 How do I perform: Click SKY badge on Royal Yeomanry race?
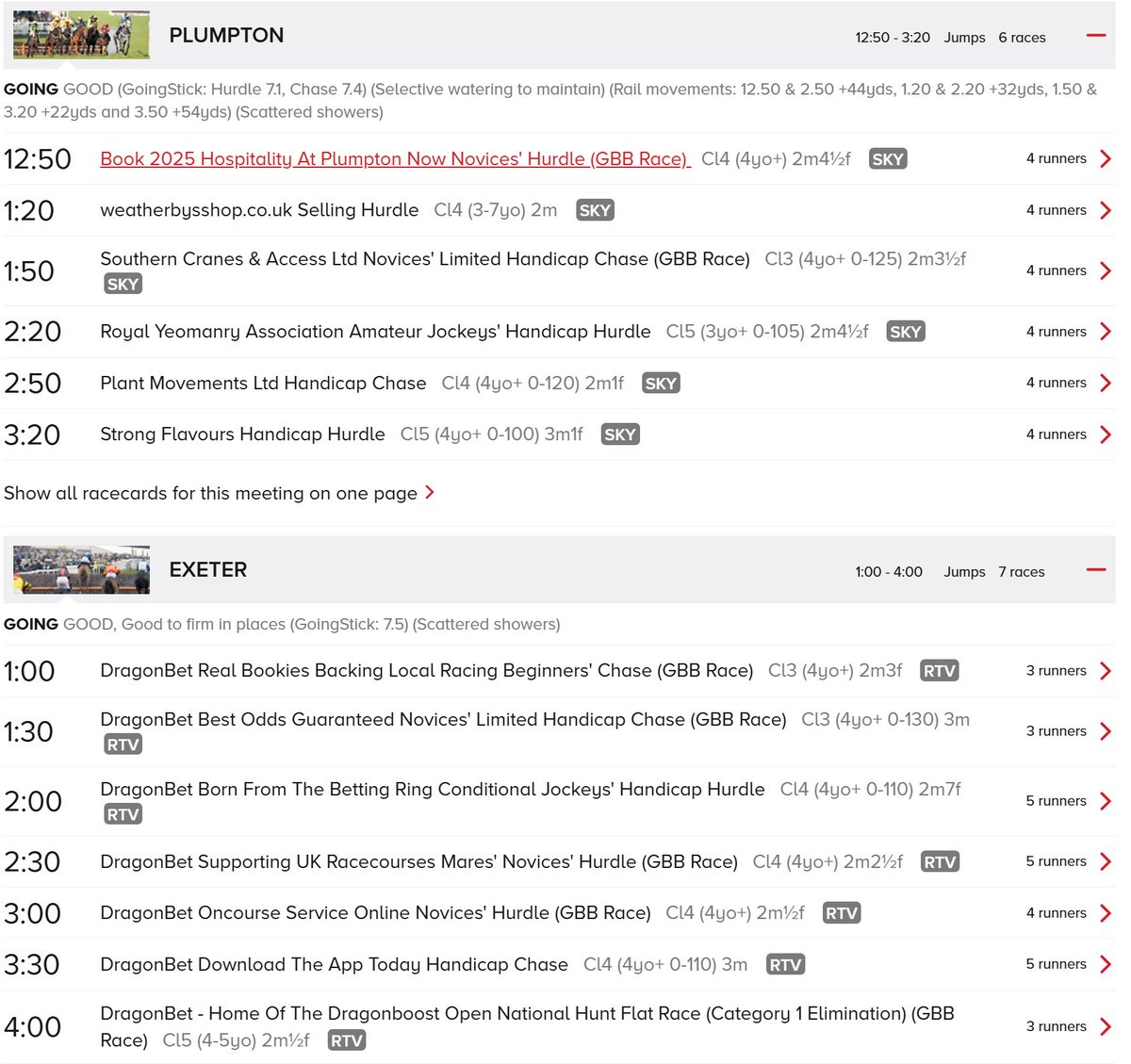(906, 332)
